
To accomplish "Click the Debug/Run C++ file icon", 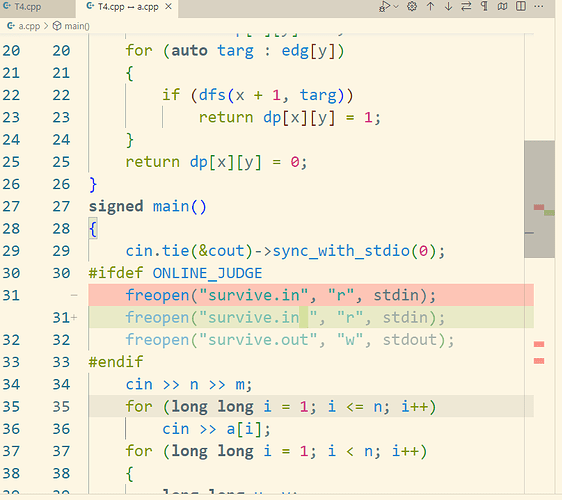I will coord(384,6).
